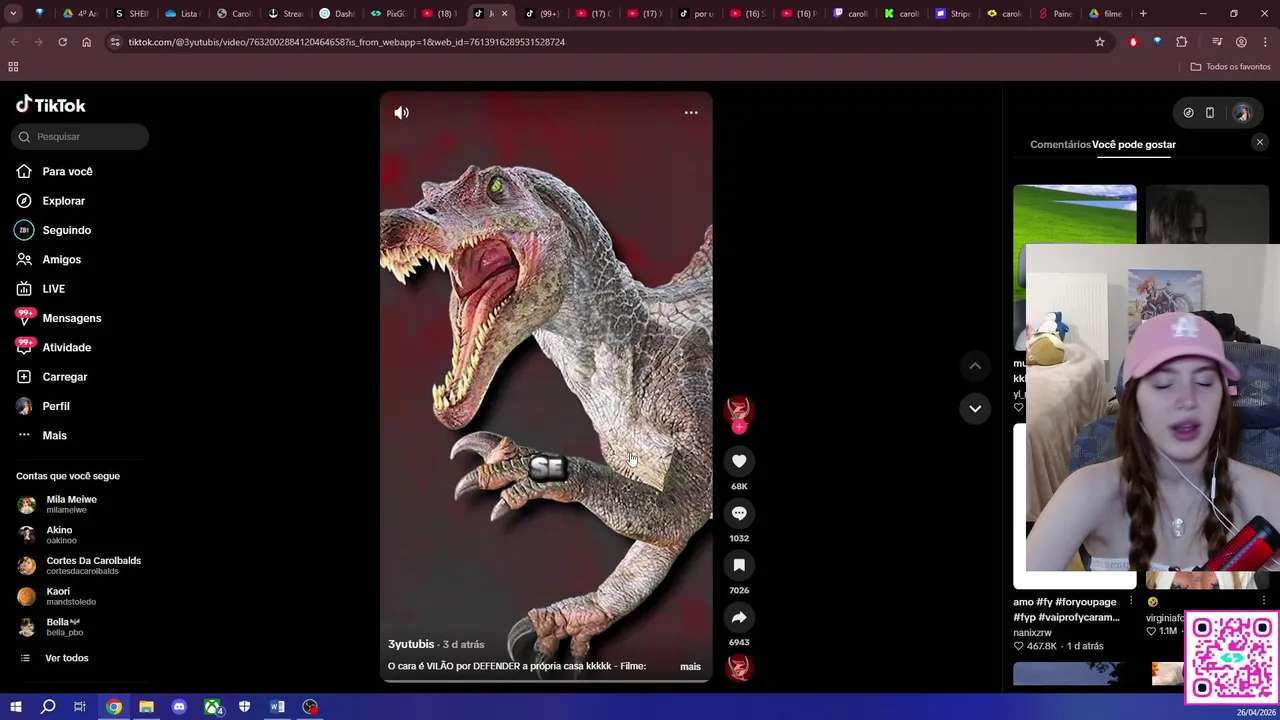
Task: Expand the Mais sidebar menu
Action: [x=54, y=436]
